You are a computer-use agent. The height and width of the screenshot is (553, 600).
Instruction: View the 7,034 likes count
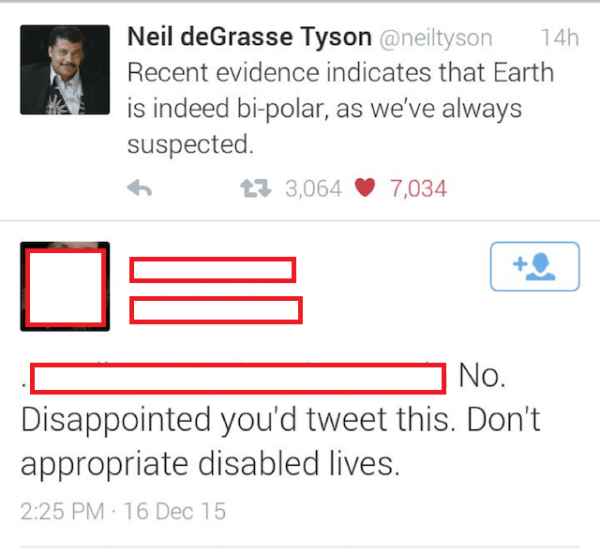click(x=418, y=188)
